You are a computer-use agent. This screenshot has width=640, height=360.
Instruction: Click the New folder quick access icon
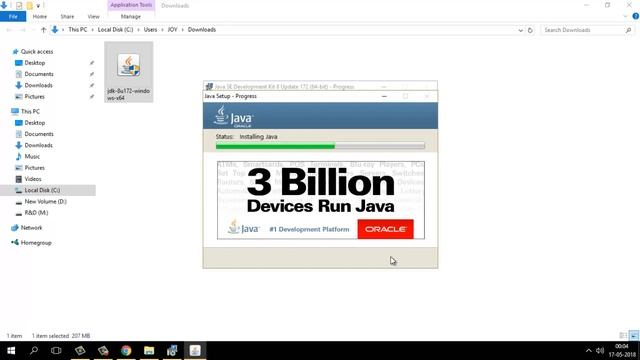tap(29, 6)
